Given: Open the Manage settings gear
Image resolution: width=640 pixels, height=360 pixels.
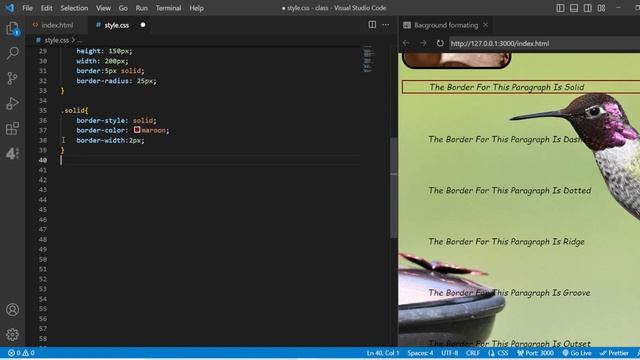Looking at the screenshot, I should click(x=13, y=334).
